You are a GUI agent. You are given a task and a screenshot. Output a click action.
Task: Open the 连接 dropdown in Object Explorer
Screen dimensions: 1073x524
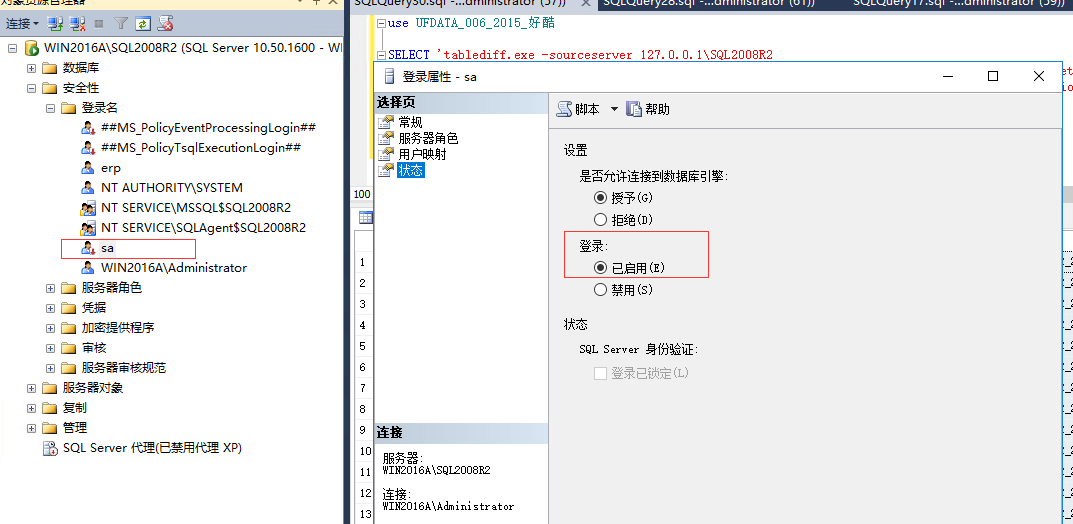coord(23,24)
